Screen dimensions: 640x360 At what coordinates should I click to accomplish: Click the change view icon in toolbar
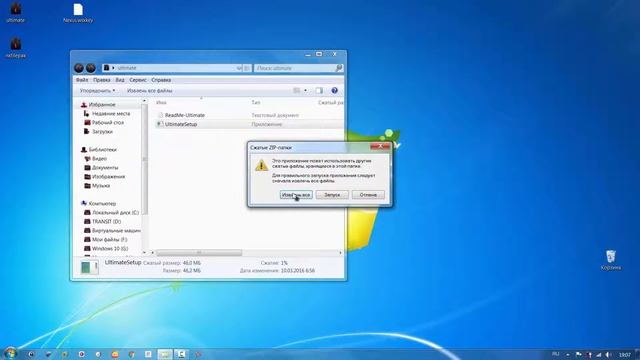pos(297,91)
